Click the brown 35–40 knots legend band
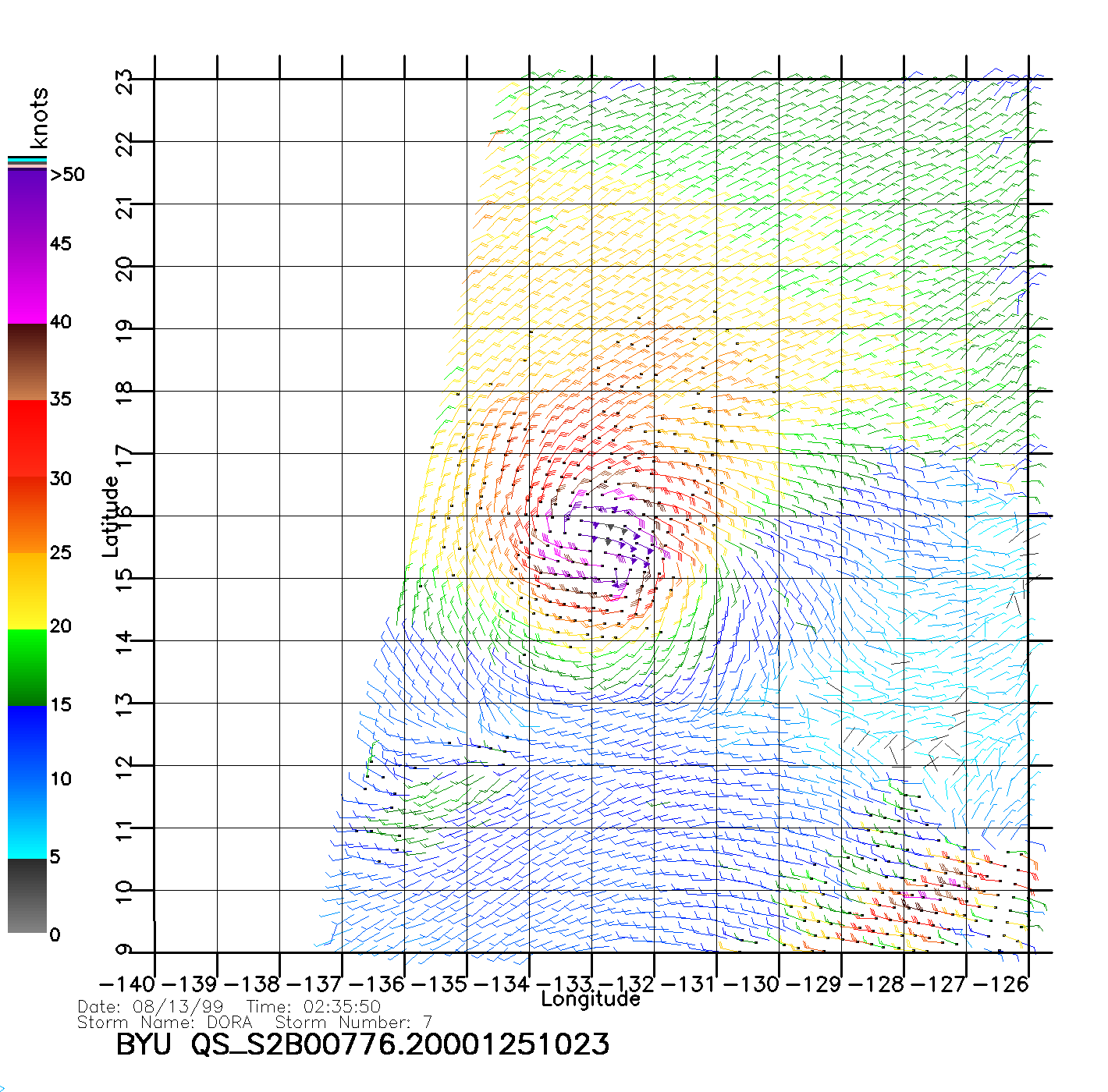 click(27, 362)
